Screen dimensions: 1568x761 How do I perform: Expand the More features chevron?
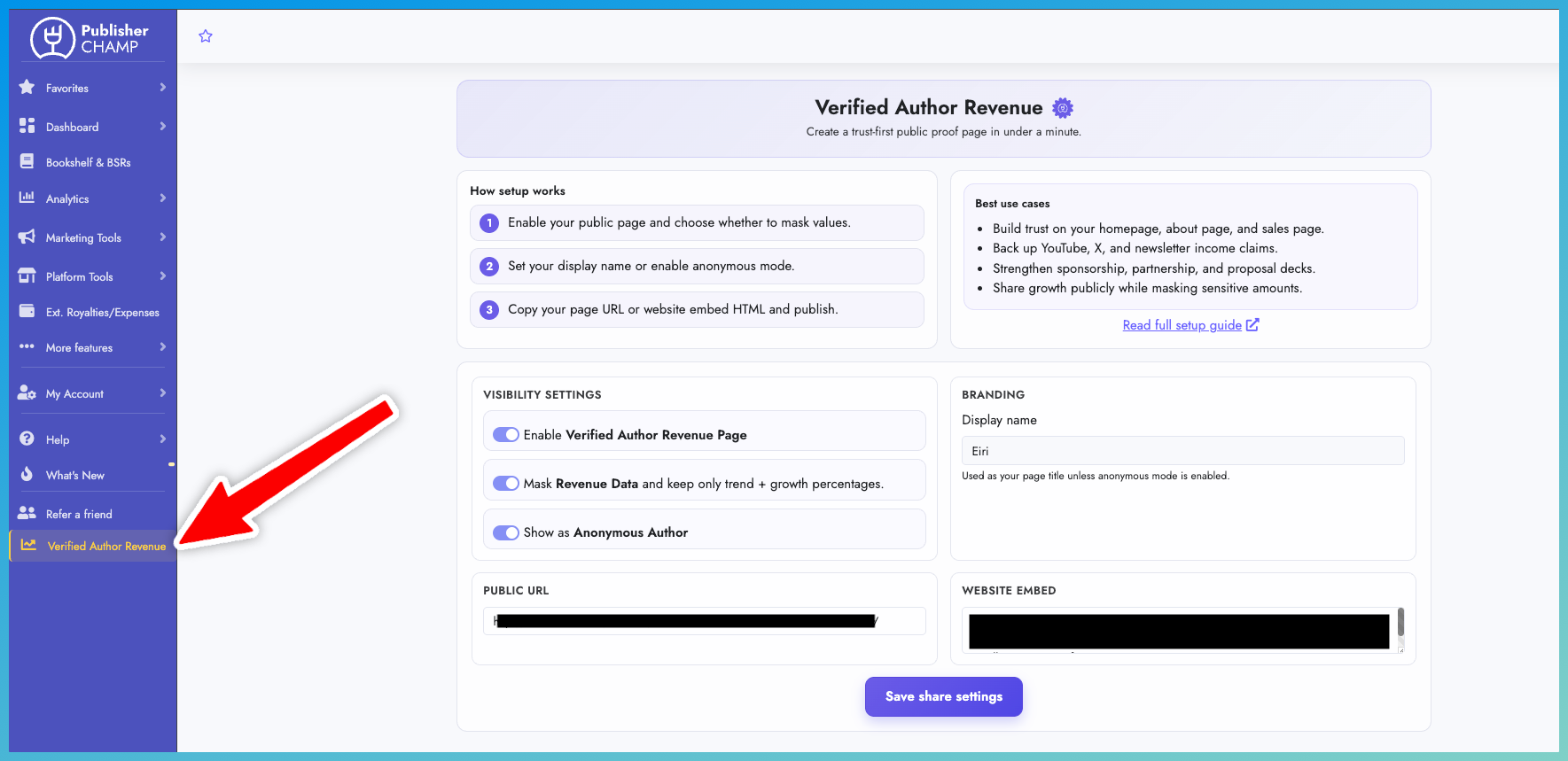(163, 346)
